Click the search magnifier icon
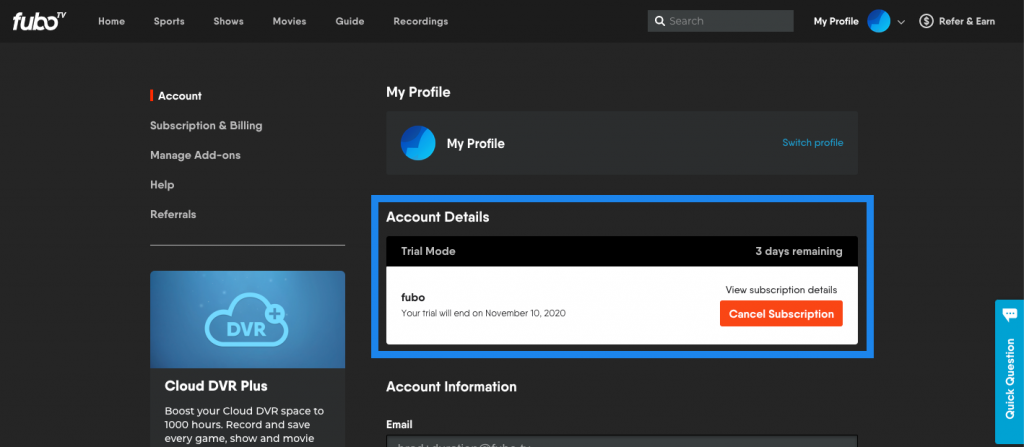Viewport: 1024px width, 447px height. (x=660, y=21)
